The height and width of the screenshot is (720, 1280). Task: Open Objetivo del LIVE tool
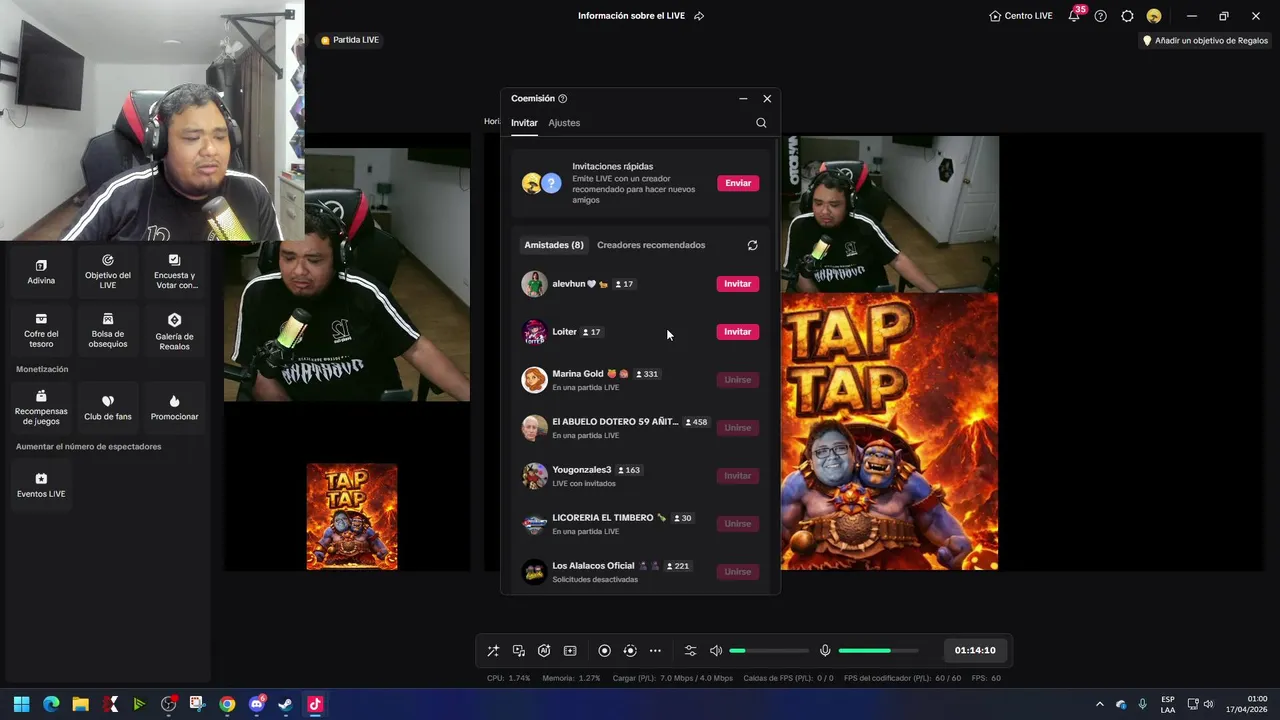(x=108, y=272)
